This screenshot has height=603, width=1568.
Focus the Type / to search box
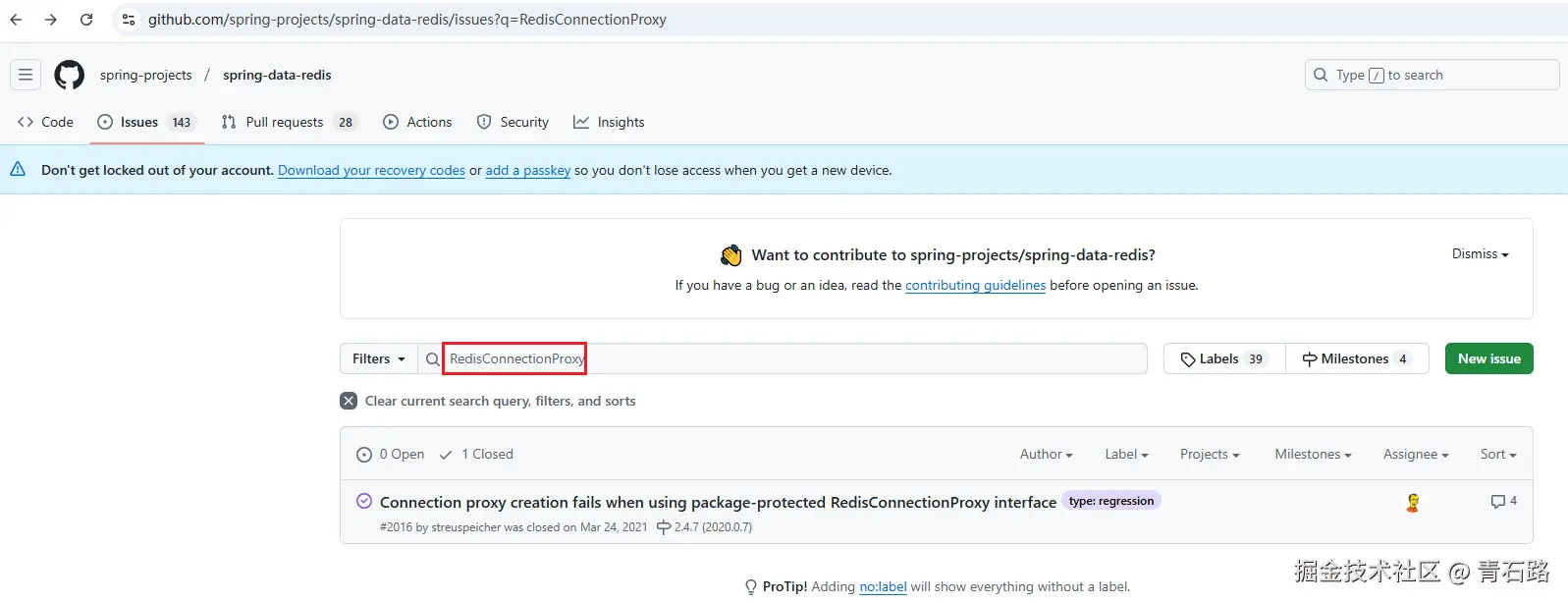1432,75
